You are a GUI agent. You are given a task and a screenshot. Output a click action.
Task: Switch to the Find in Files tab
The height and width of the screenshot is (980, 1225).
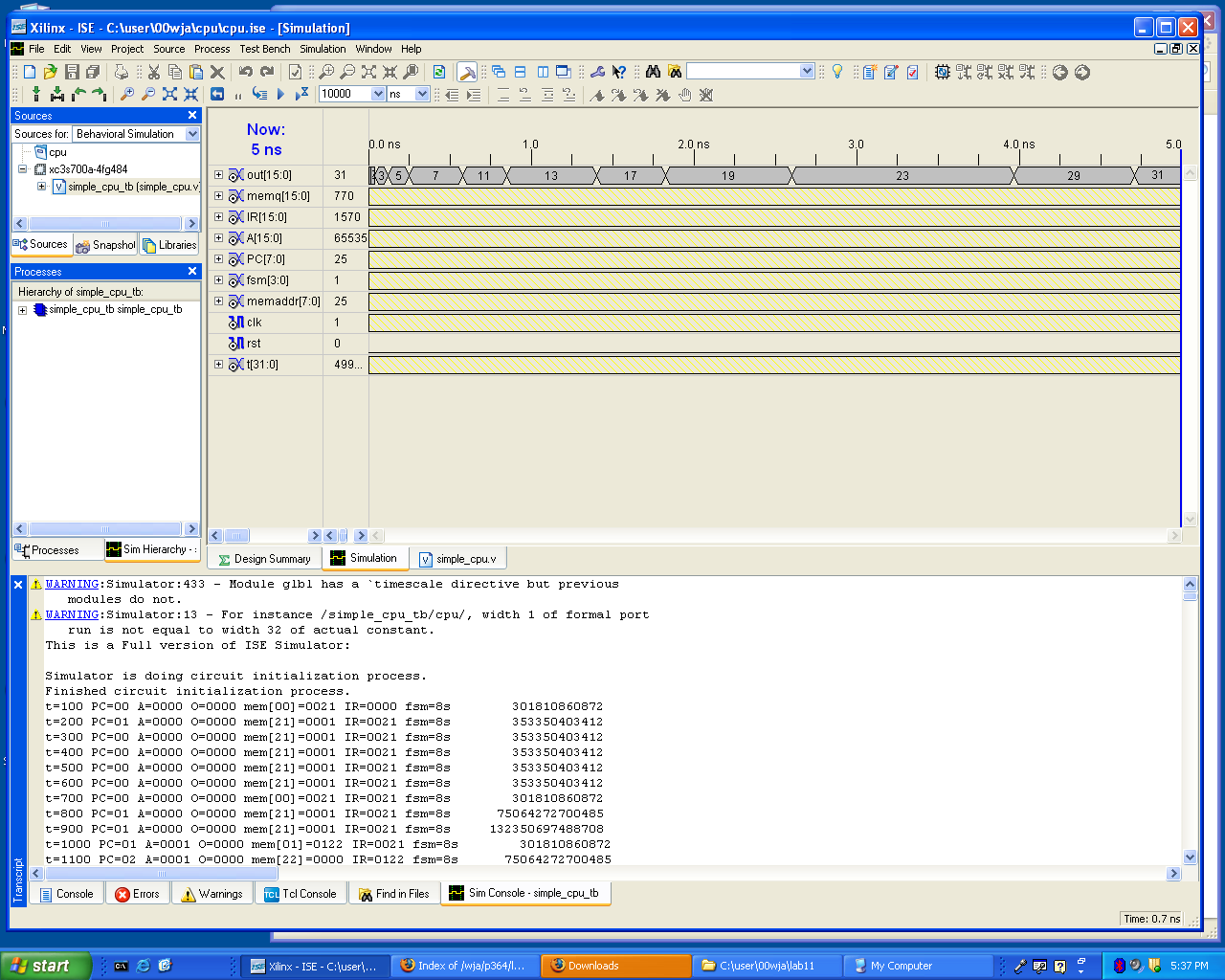point(394,894)
